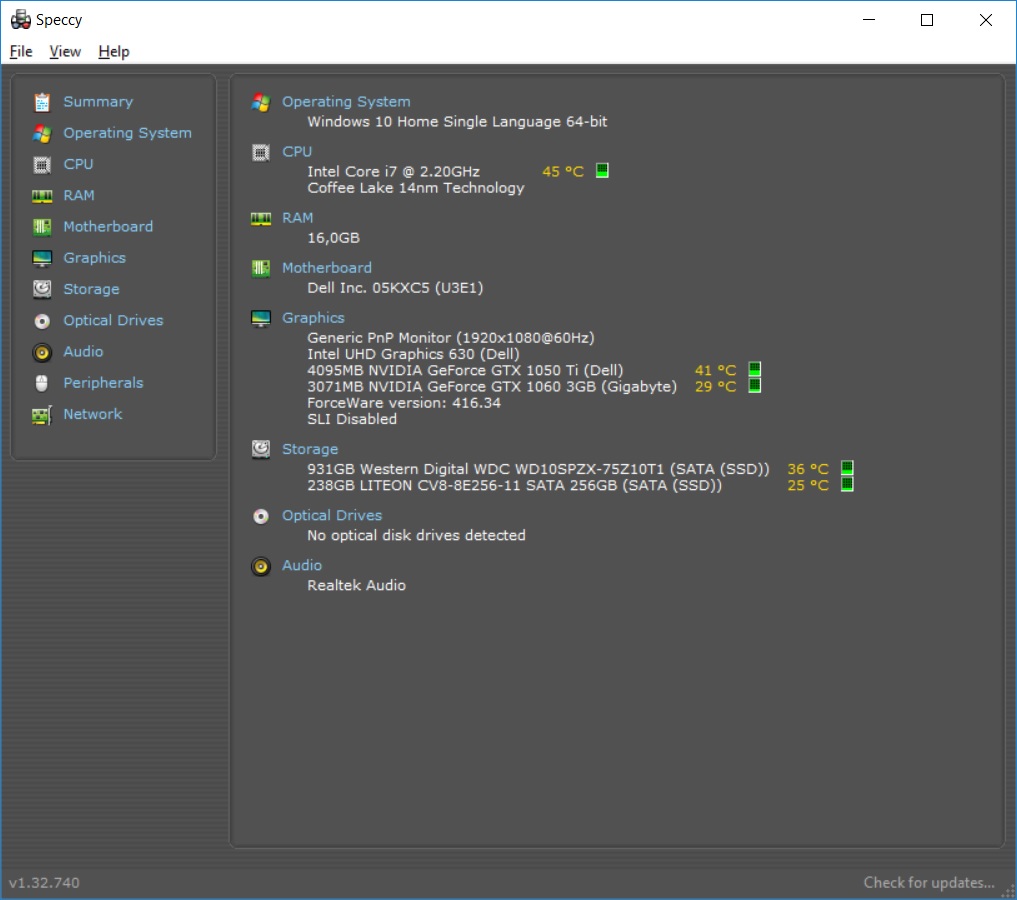Image resolution: width=1017 pixels, height=900 pixels.
Task: Click the version label v1.32.740
Action: [x=44, y=882]
